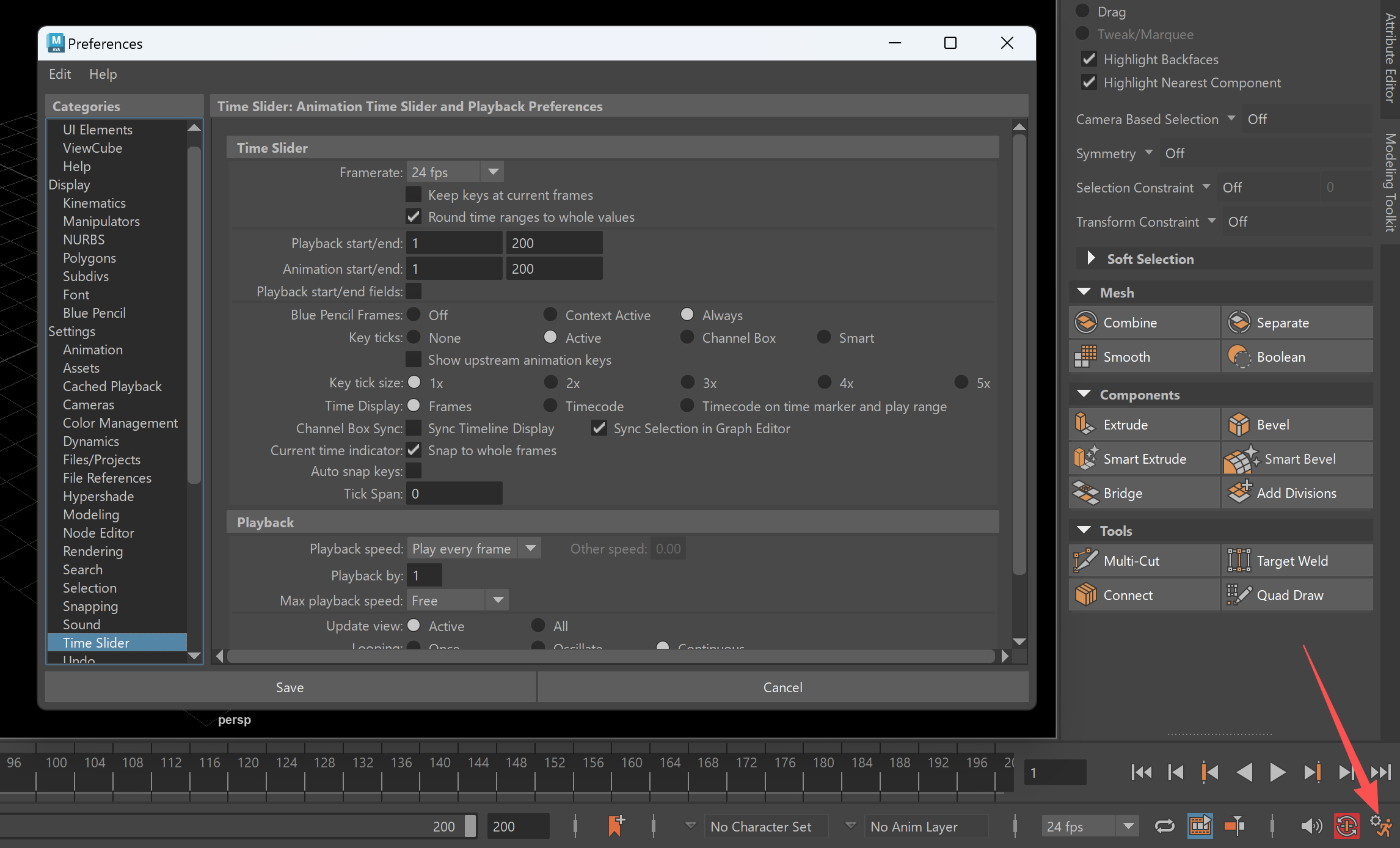Go to start of playback range

tap(1141, 773)
